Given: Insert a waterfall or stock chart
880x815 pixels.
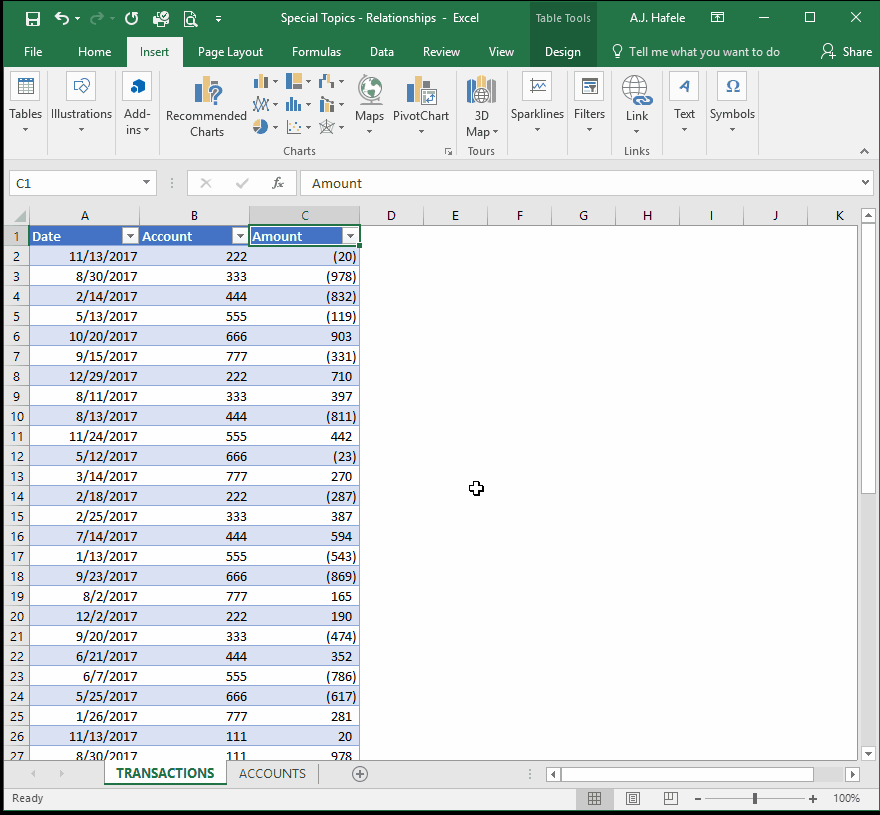Looking at the screenshot, I should [331, 82].
